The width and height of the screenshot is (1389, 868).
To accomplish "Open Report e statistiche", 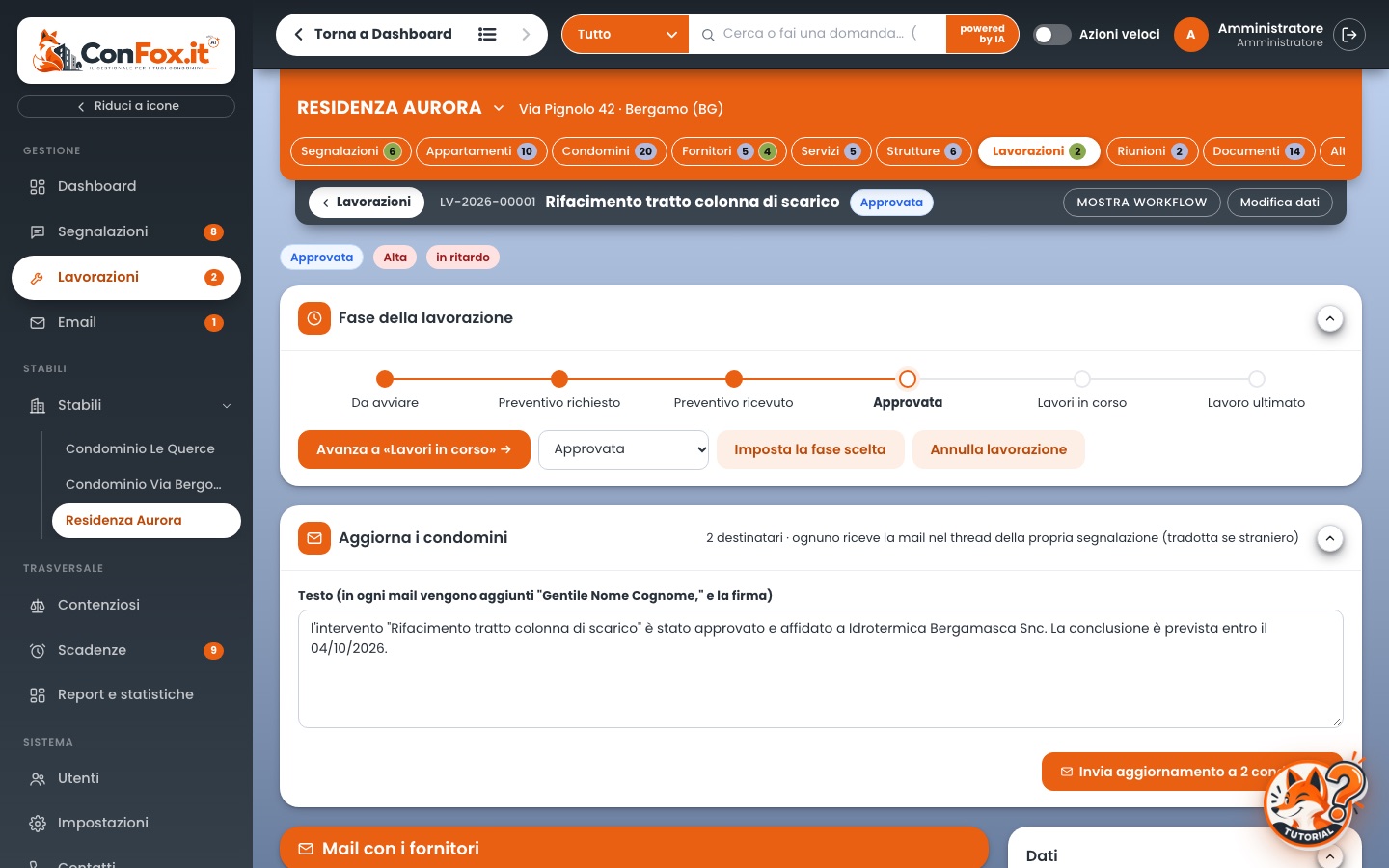I will (126, 695).
